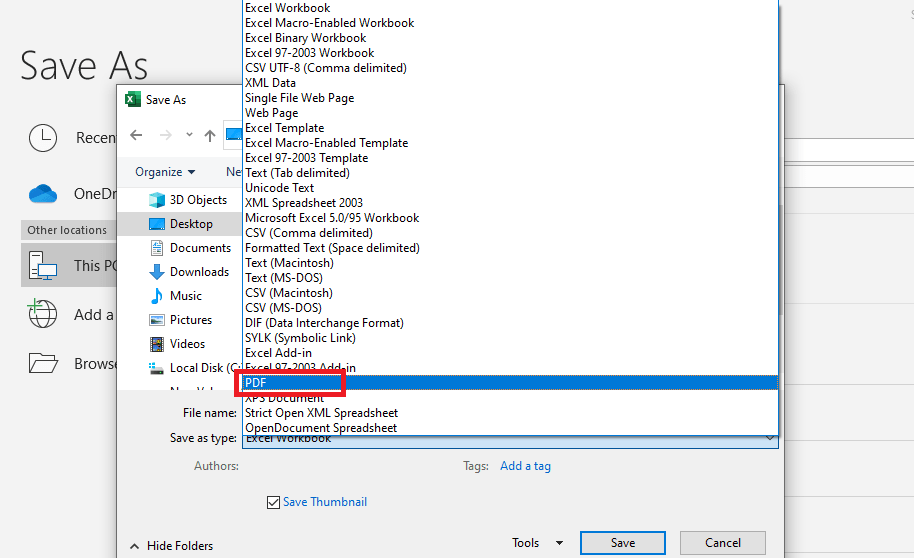This screenshot has height=558, width=914.
Task: Toggle Save Thumbnail checkbox
Action: [273, 502]
